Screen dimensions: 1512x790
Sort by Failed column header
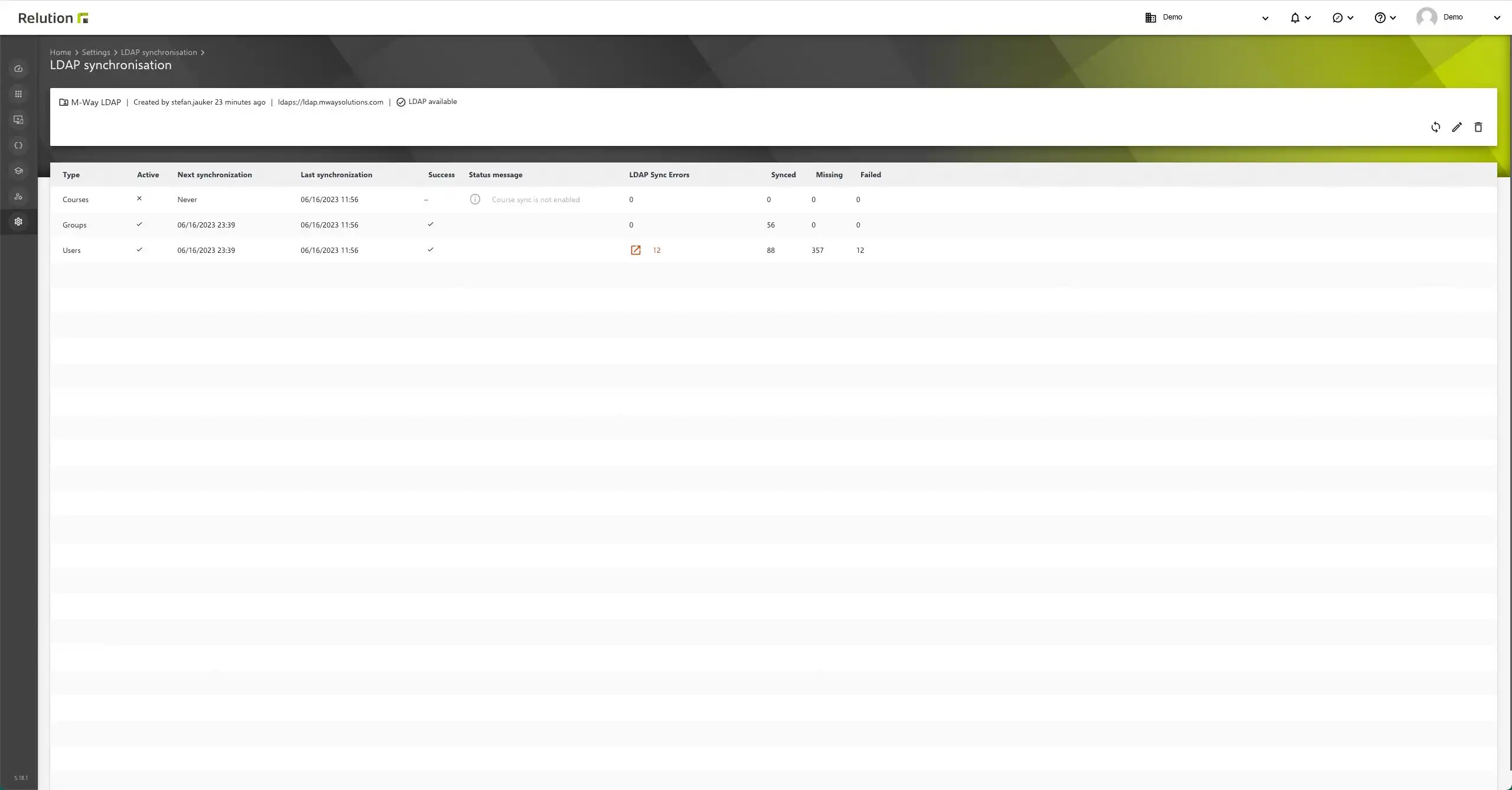(870, 174)
